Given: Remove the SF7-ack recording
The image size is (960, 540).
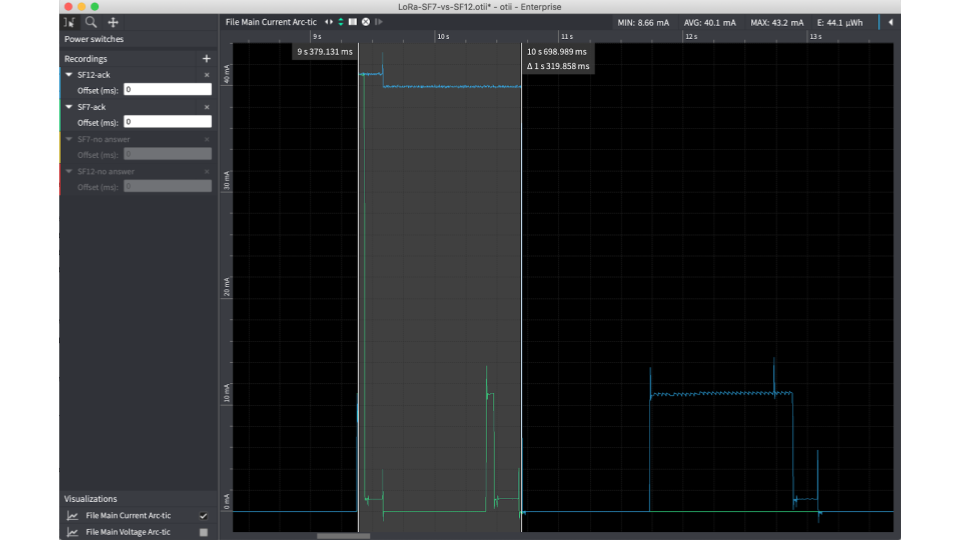Looking at the screenshot, I should coord(207,107).
